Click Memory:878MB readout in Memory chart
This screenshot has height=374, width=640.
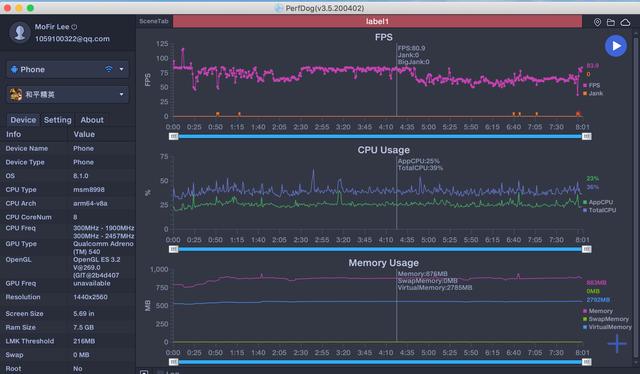click(422, 274)
